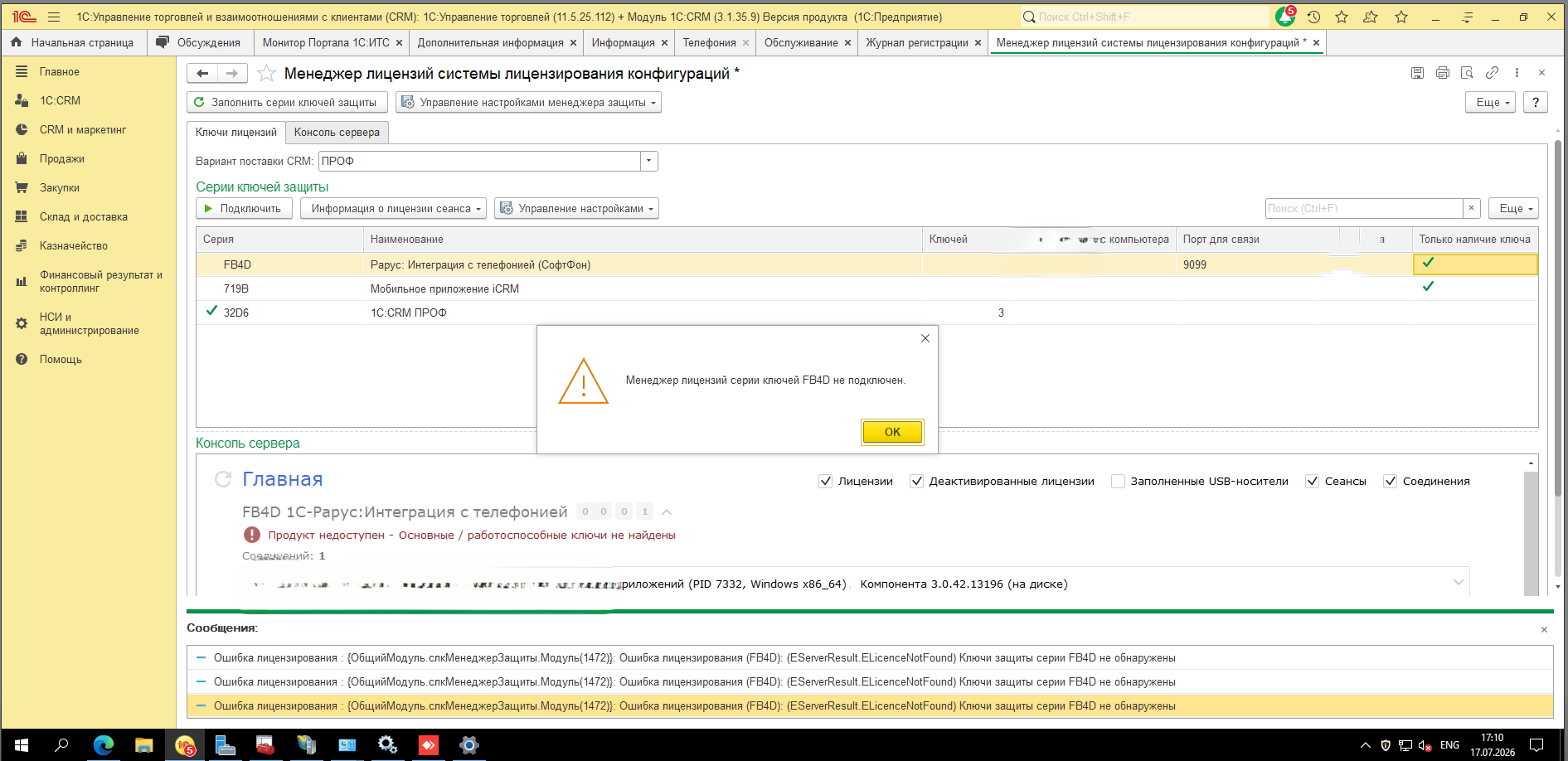Toggle Деактивированные лицензии checkbox
Image resolution: width=1568 pixels, height=761 pixels.
click(916, 481)
